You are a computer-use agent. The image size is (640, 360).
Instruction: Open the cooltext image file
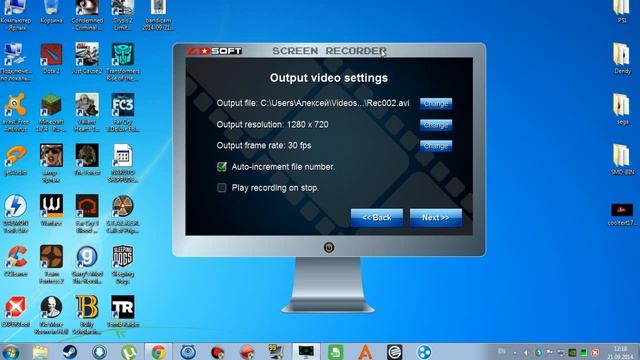(x=622, y=214)
